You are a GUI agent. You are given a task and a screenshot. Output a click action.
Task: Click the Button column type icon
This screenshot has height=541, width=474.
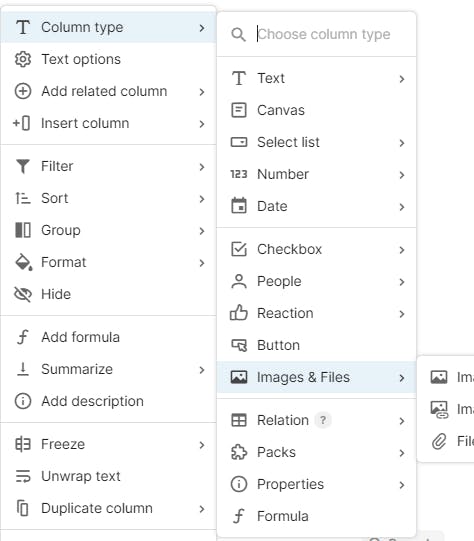coord(239,345)
